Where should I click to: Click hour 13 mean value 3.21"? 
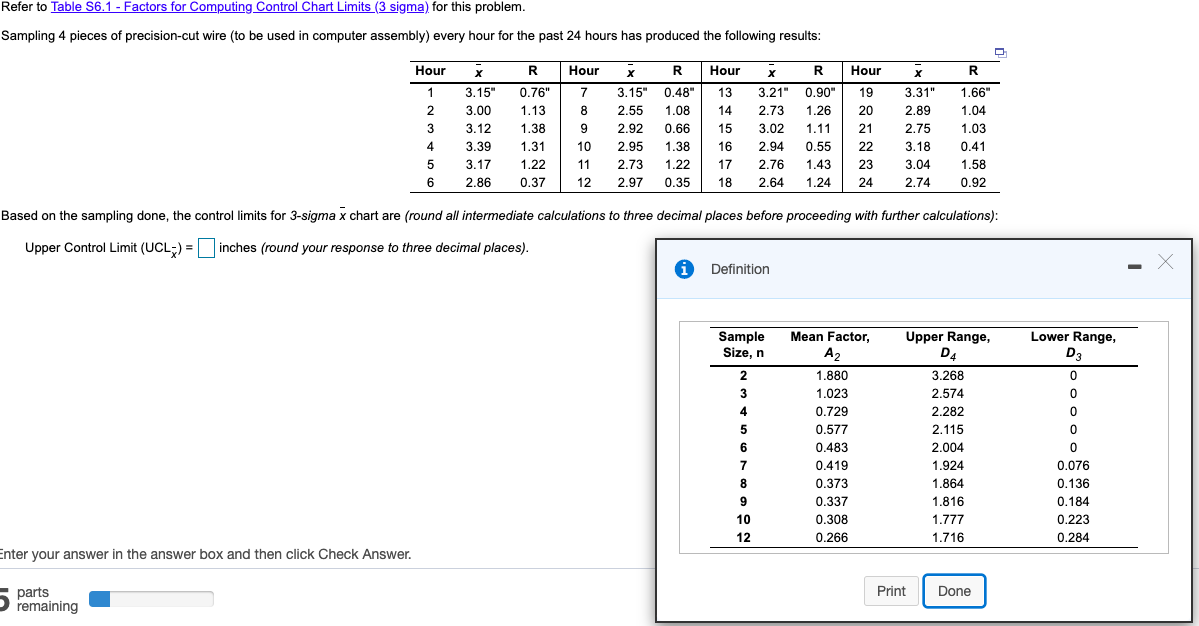[x=773, y=92]
